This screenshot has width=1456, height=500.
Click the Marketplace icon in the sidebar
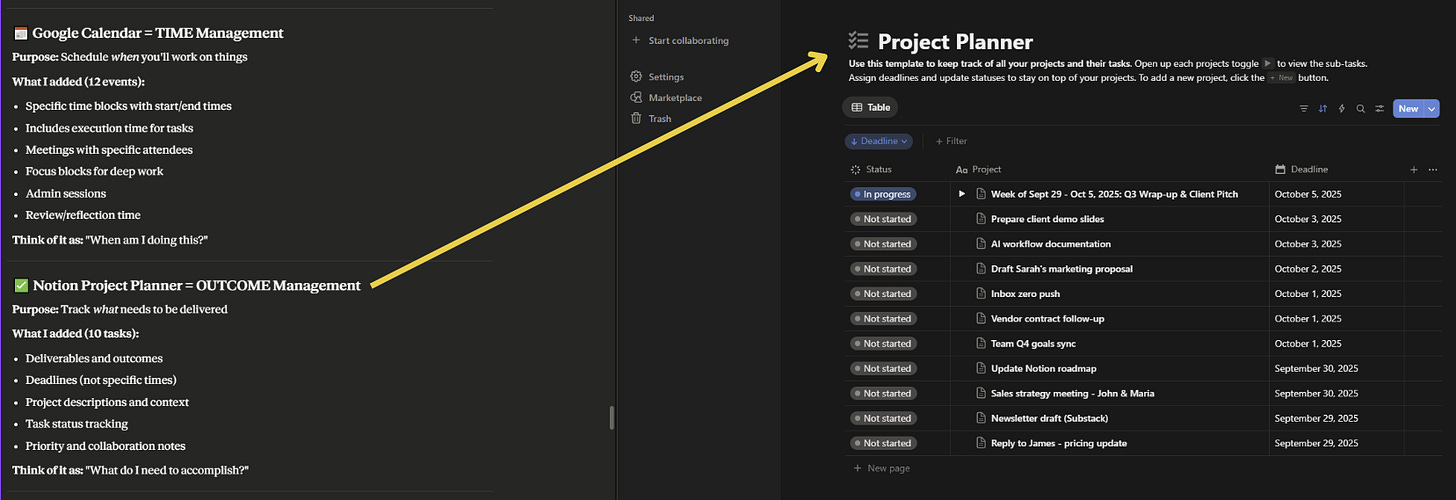[636, 97]
